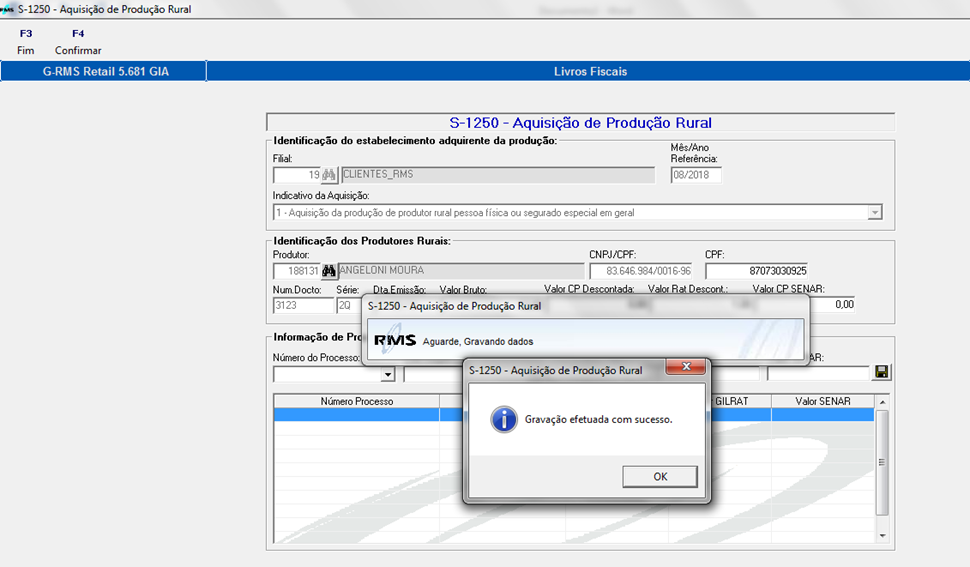Click the F4 Confirmar command
The image size is (970, 567).
(x=78, y=41)
